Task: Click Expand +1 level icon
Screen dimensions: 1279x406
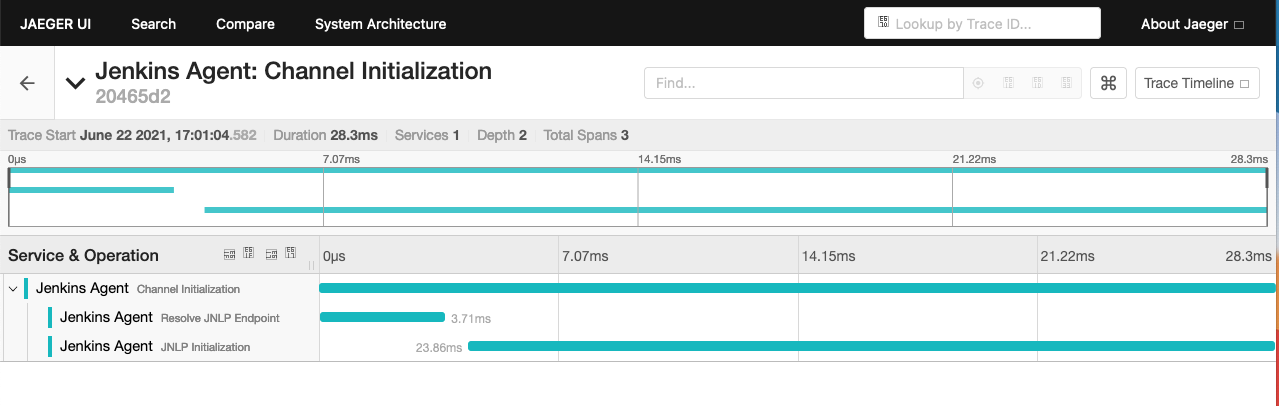Action: tap(229, 254)
